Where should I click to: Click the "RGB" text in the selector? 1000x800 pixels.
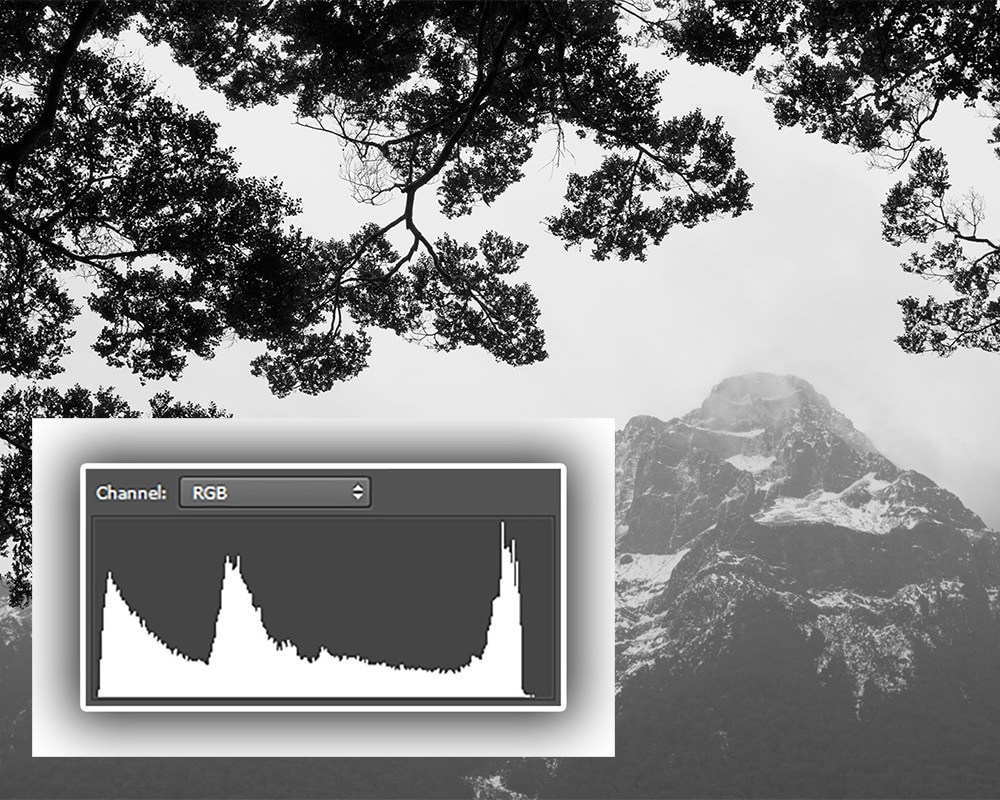209,493
